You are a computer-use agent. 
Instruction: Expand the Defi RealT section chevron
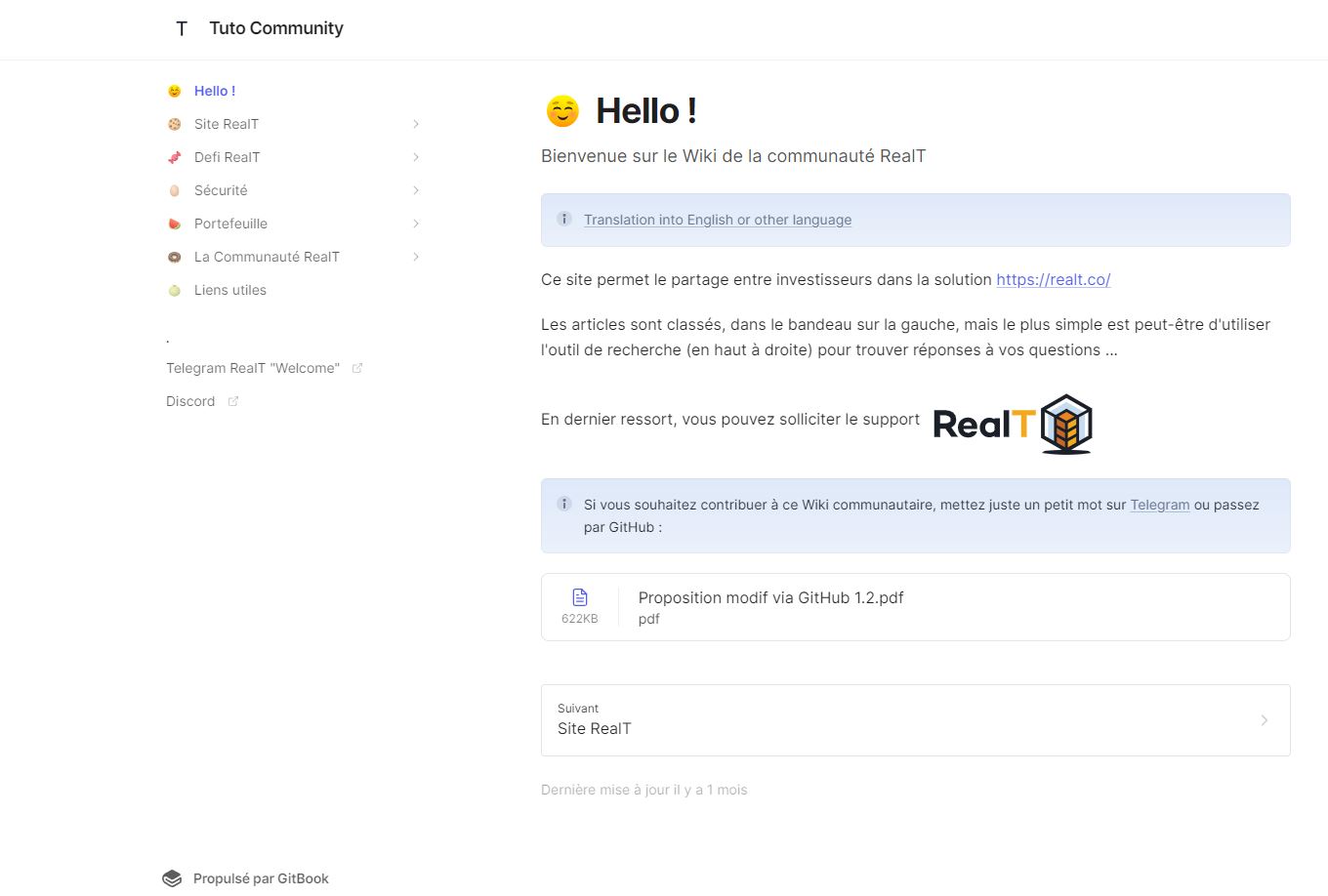416,157
